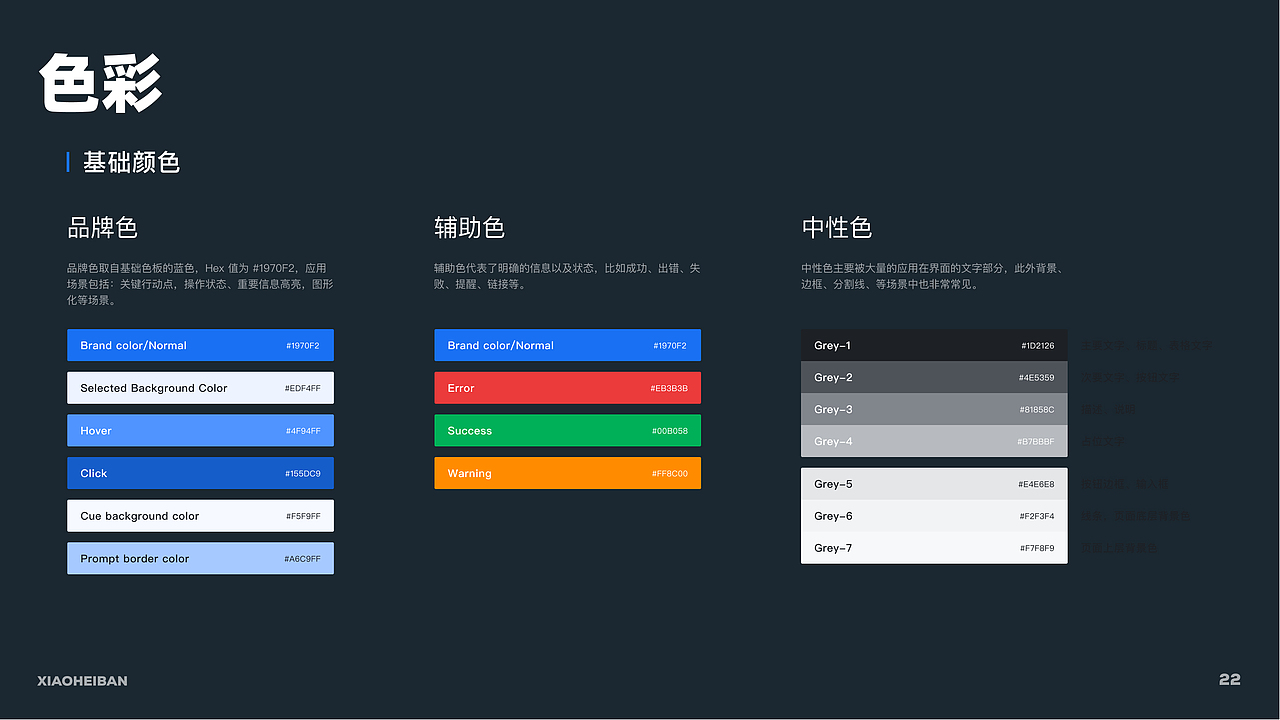Viewport: 1280px width, 720px height.
Task: Click the large 色彩 page title
Action: pyautogui.click(x=101, y=82)
